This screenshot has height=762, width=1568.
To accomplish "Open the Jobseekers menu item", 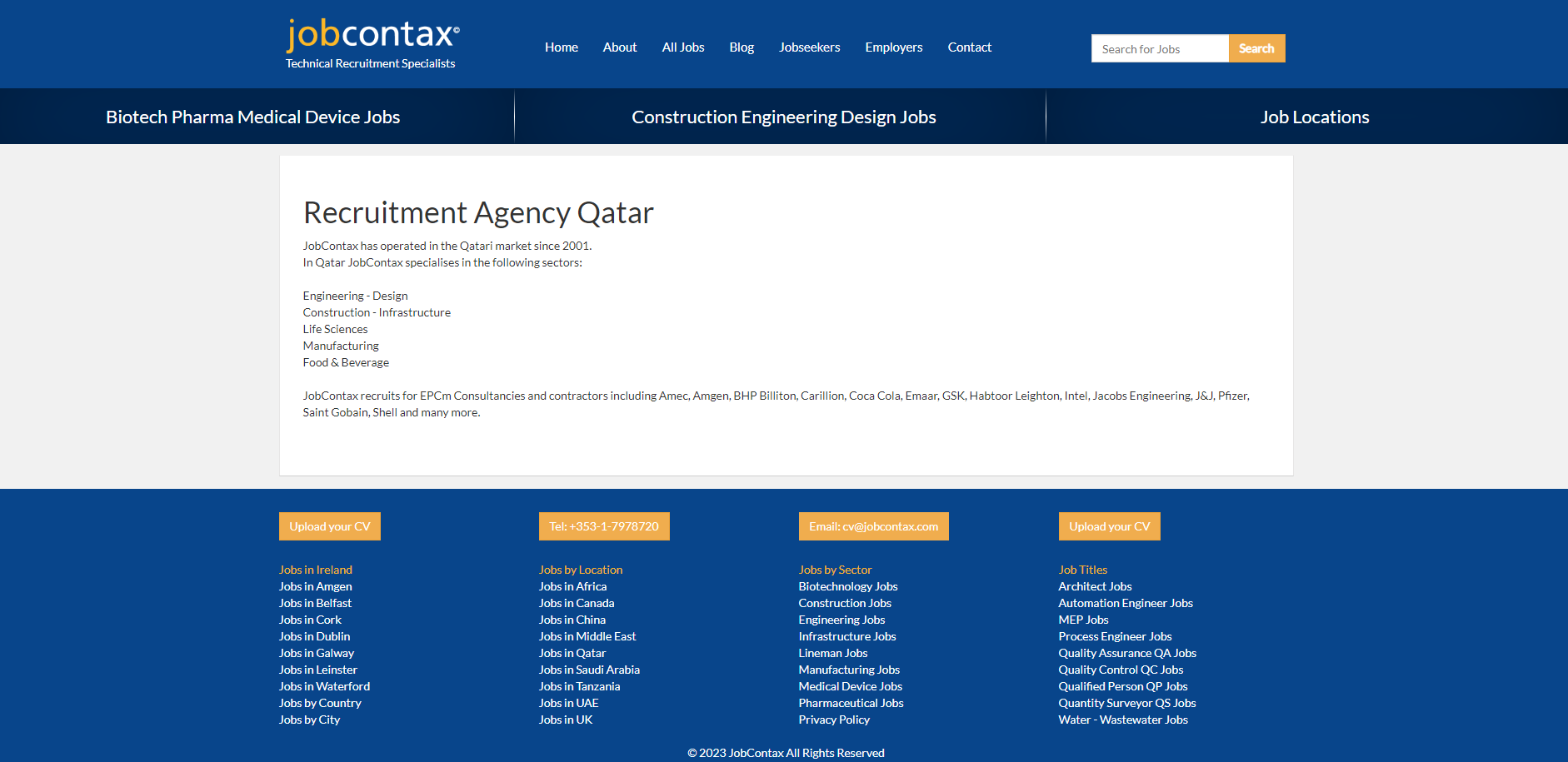I will click(x=810, y=47).
